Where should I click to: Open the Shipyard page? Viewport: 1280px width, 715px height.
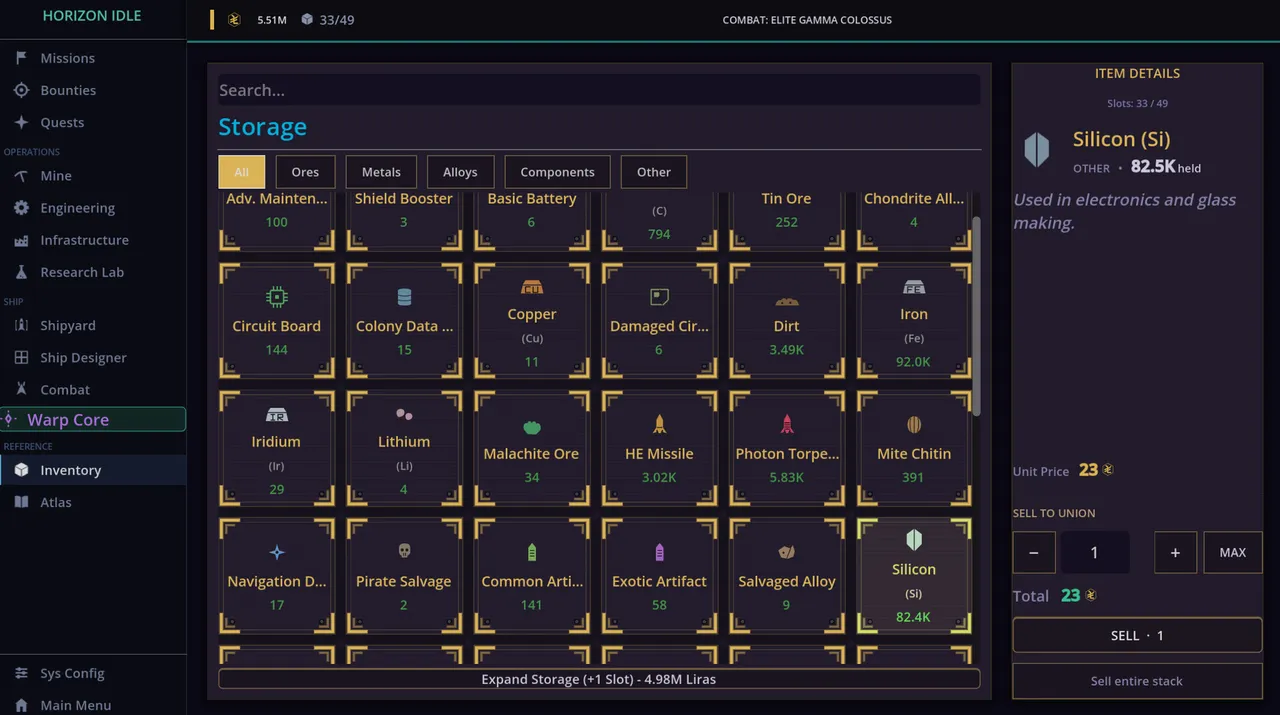(x=92, y=326)
